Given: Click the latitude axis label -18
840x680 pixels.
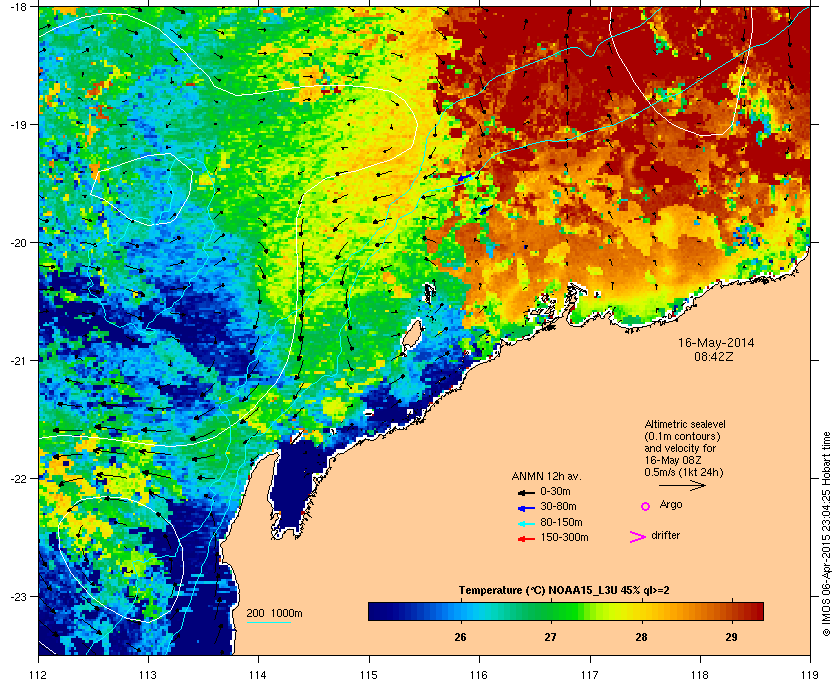Looking at the screenshot, I should tap(18, 6).
